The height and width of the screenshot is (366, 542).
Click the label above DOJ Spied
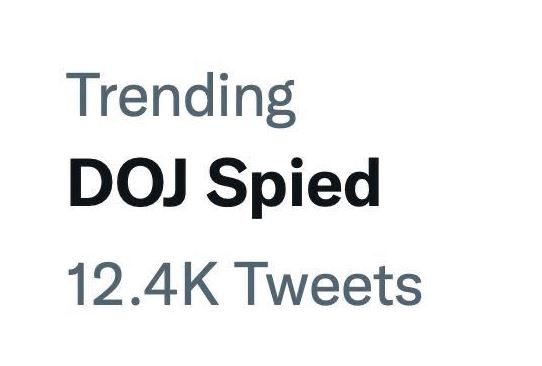click(181, 99)
